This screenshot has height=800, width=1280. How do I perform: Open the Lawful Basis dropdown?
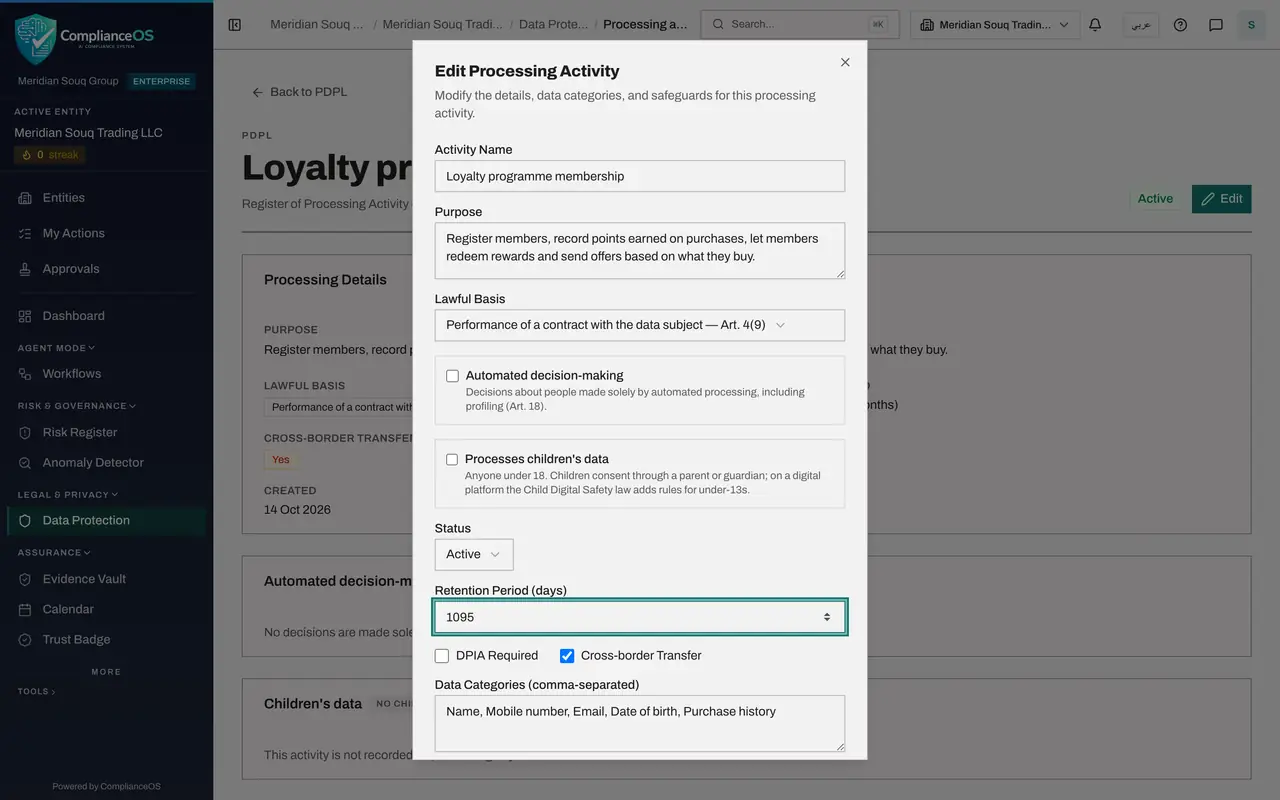[640, 325]
